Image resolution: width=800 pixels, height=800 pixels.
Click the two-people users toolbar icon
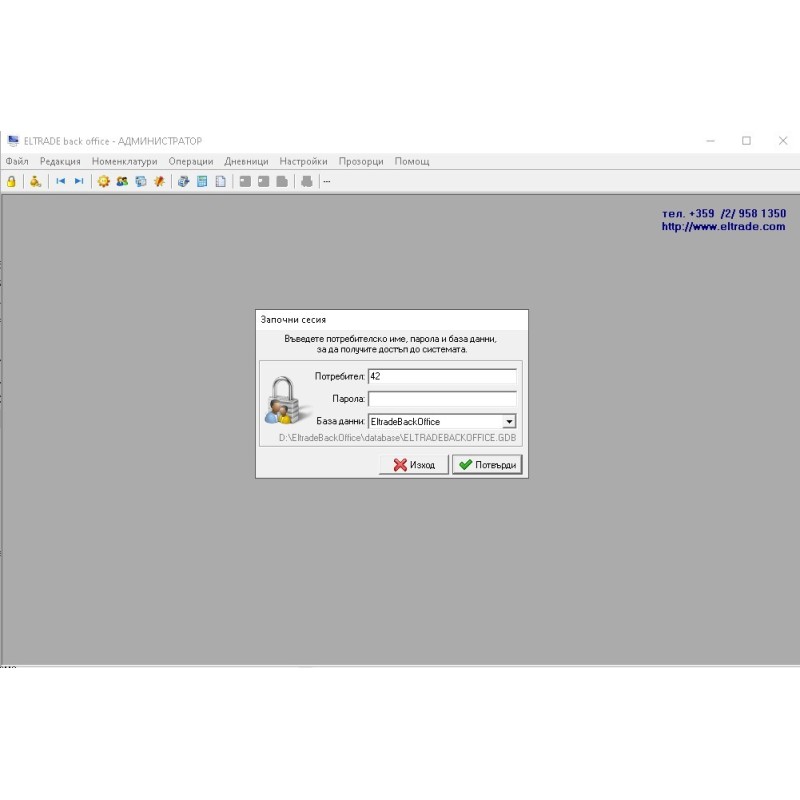click(x=122, y=181)
